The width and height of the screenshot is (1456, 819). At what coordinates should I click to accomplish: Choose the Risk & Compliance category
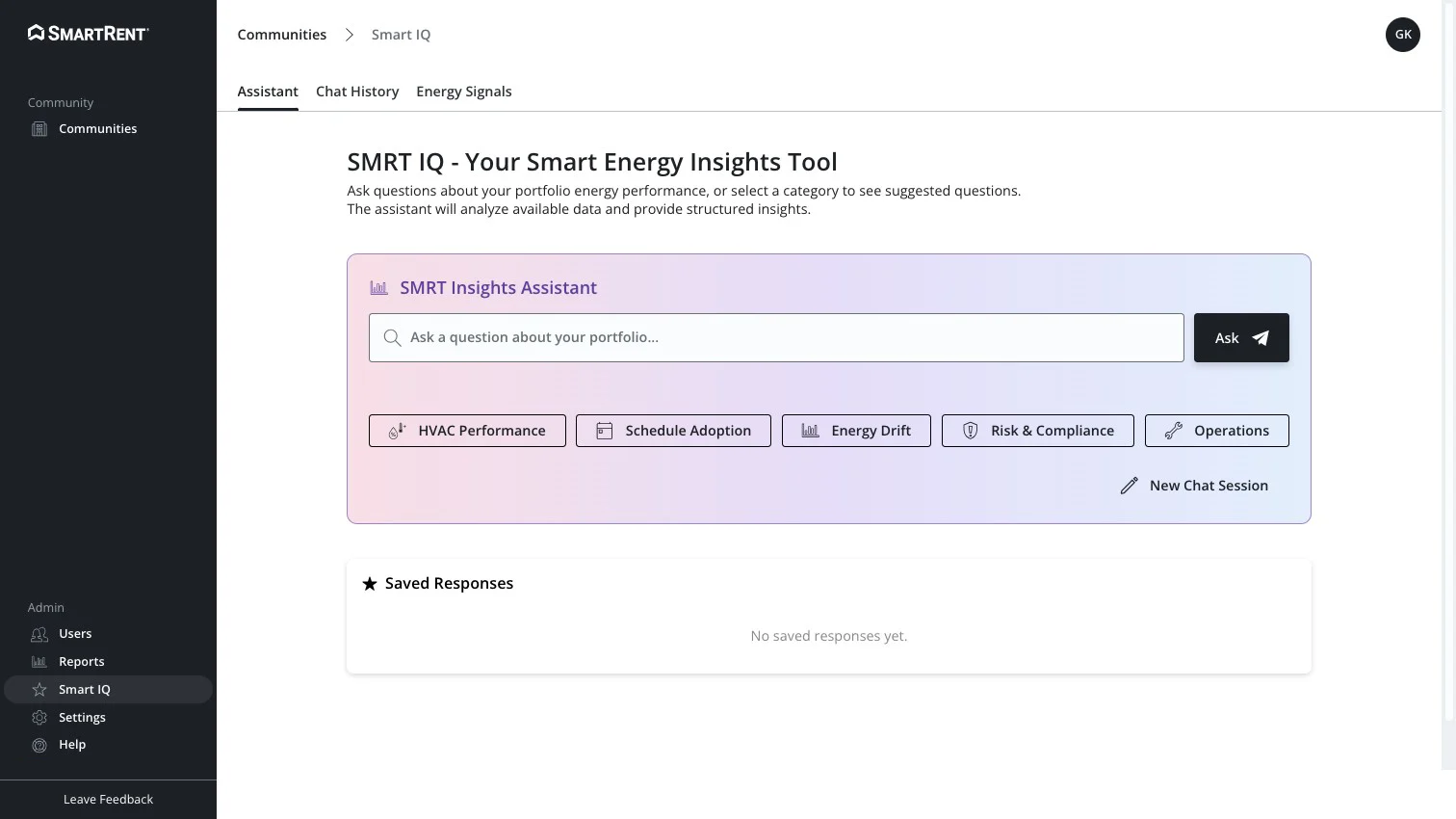[1037, 431]
